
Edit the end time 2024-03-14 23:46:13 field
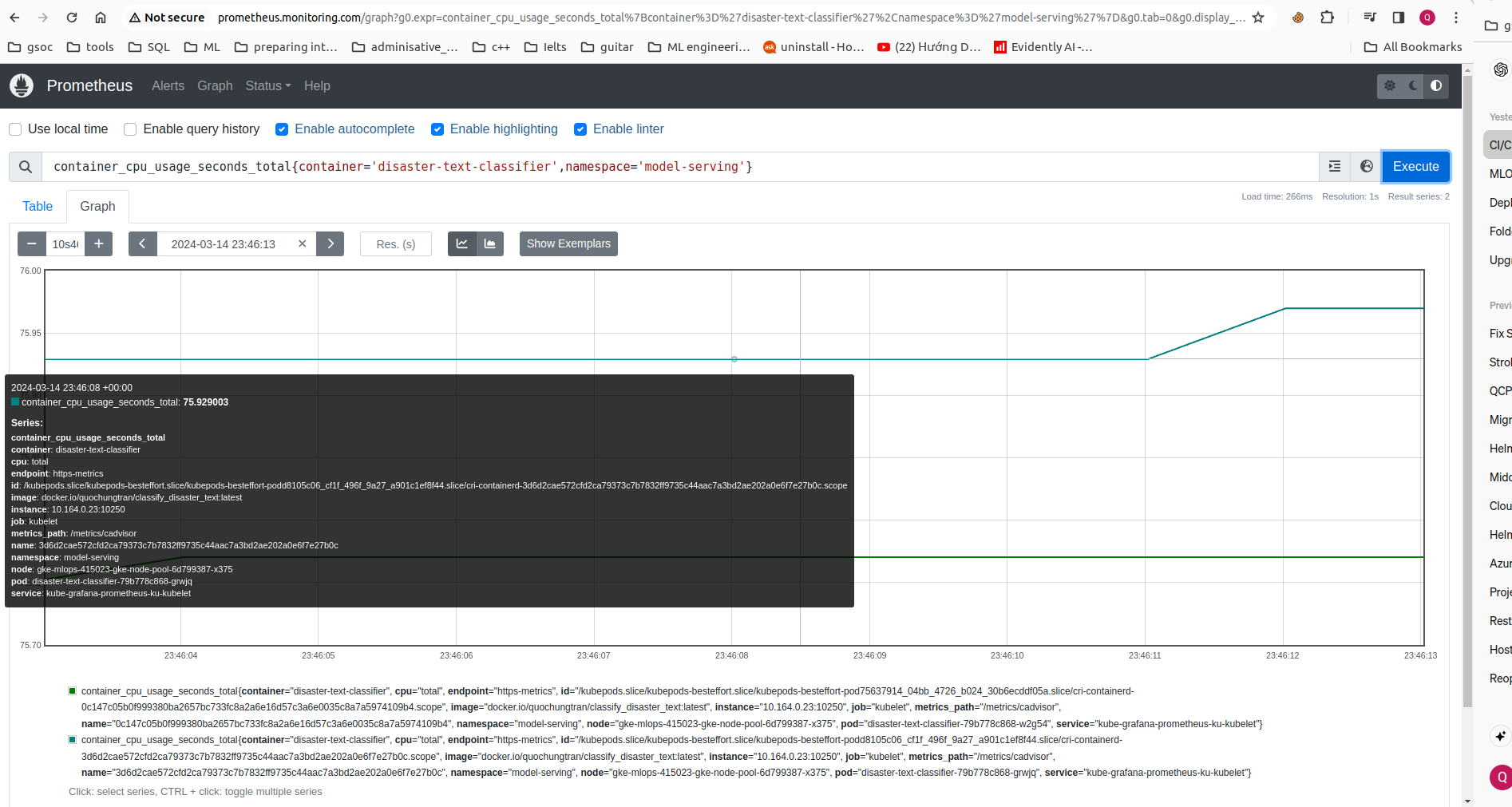(x=224, y=244)
